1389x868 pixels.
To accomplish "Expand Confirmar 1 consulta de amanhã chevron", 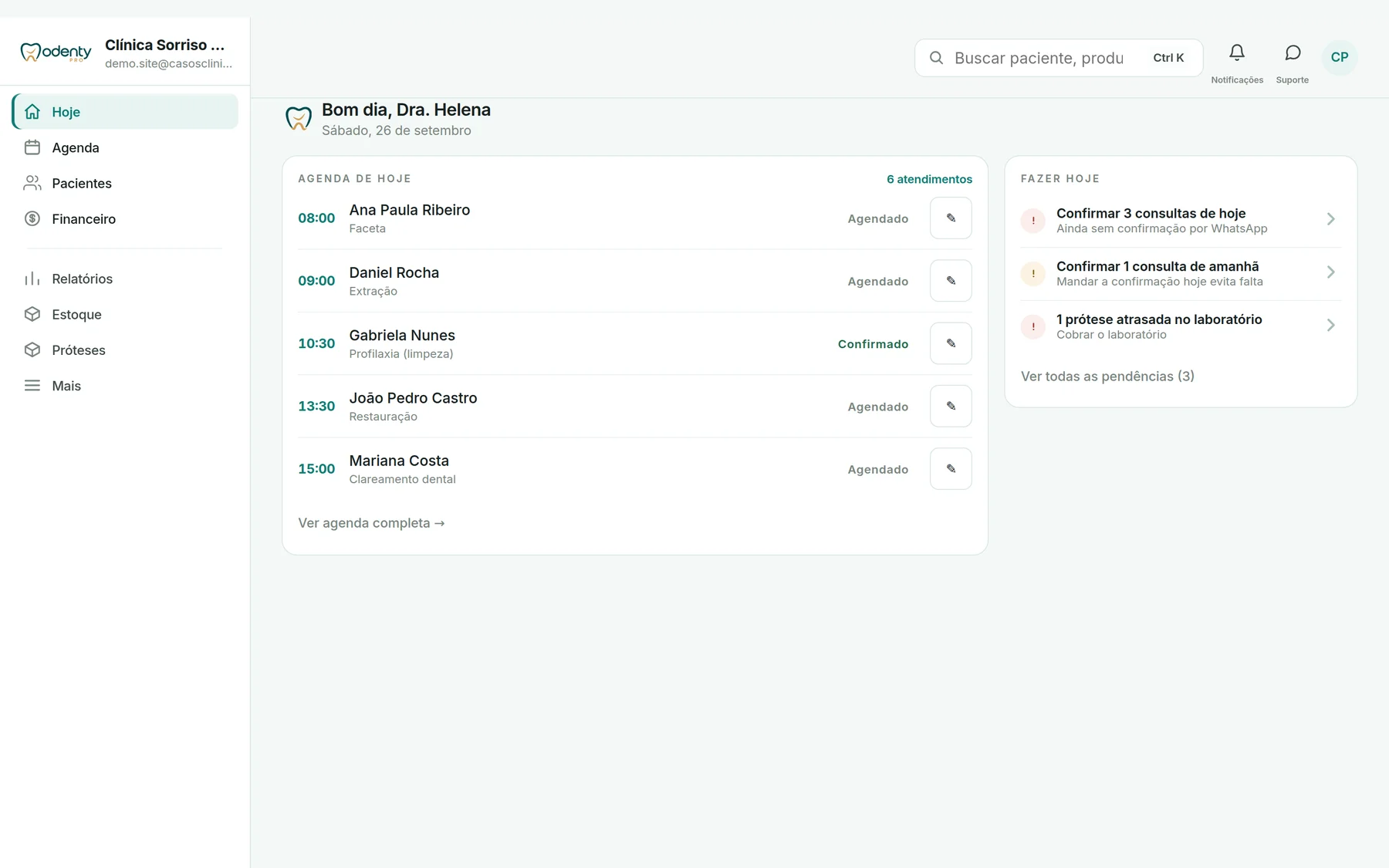I will pyautogui.click(x=1330, y=272).
